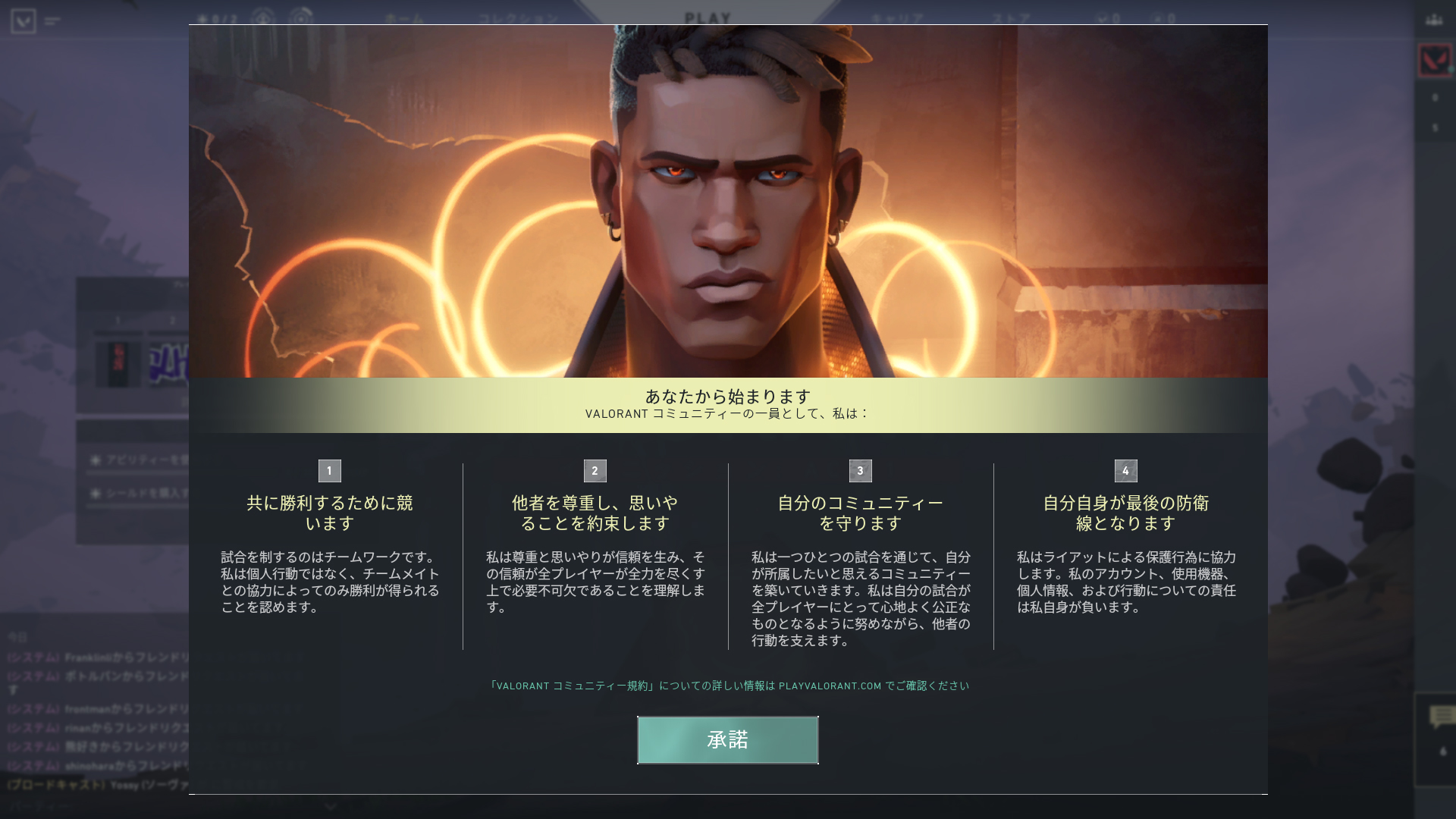Image resolution: width=1456 pixels, height=819 pixels.
Task: Click the number 4 pledge badge
Action: click(x=1125, y=471)
